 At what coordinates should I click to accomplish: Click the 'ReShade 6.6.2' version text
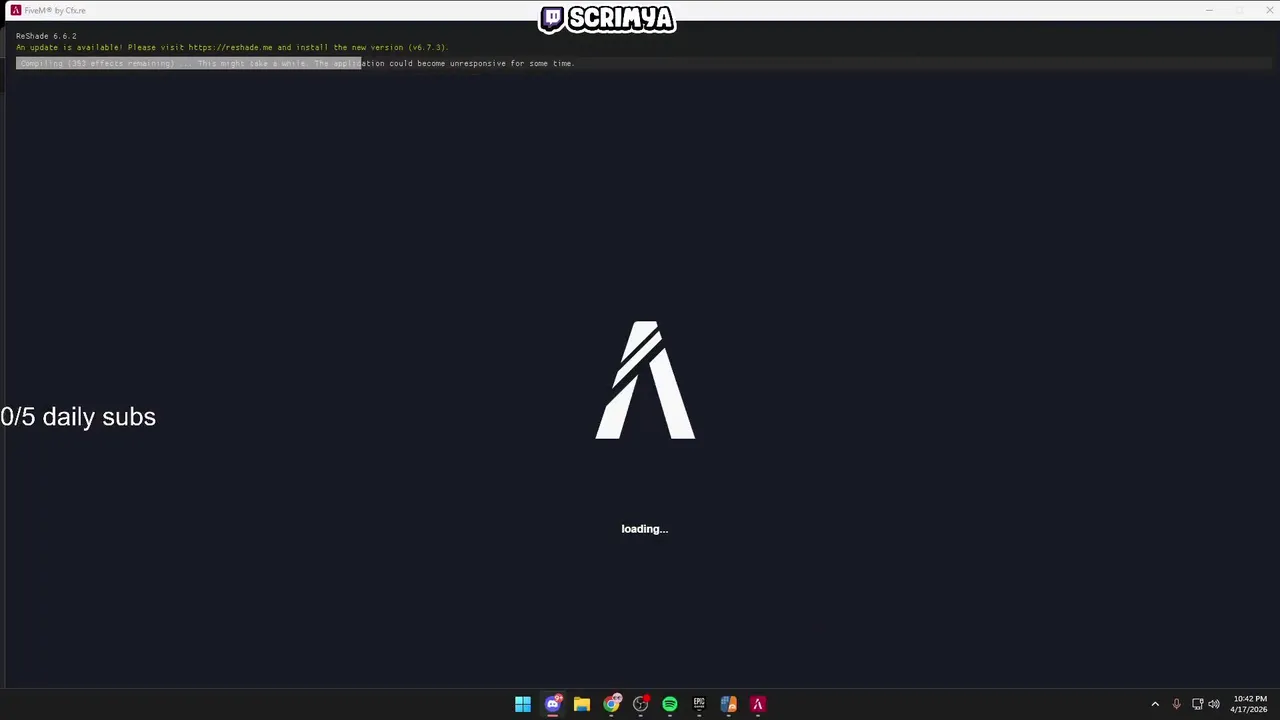[x=46, y=36]
